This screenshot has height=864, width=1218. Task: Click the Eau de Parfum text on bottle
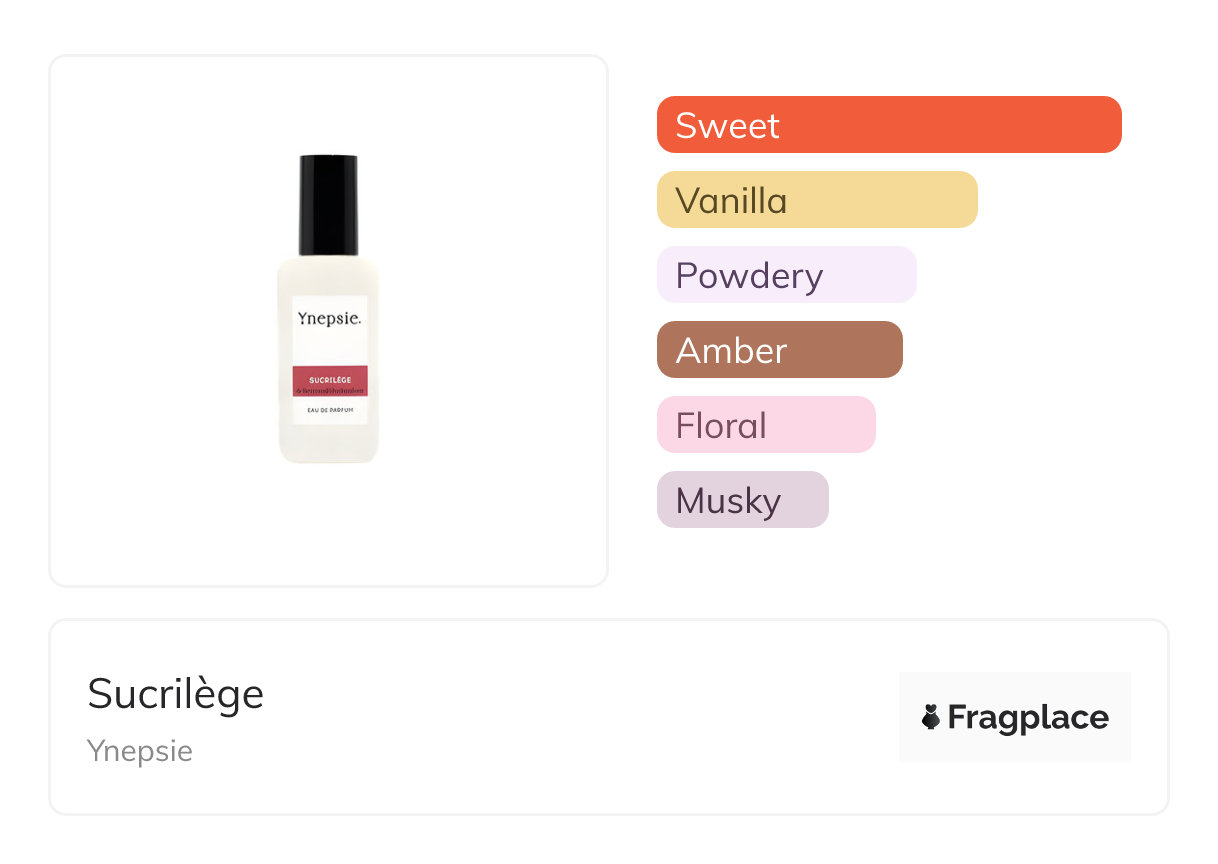click(x=330, y=410)
